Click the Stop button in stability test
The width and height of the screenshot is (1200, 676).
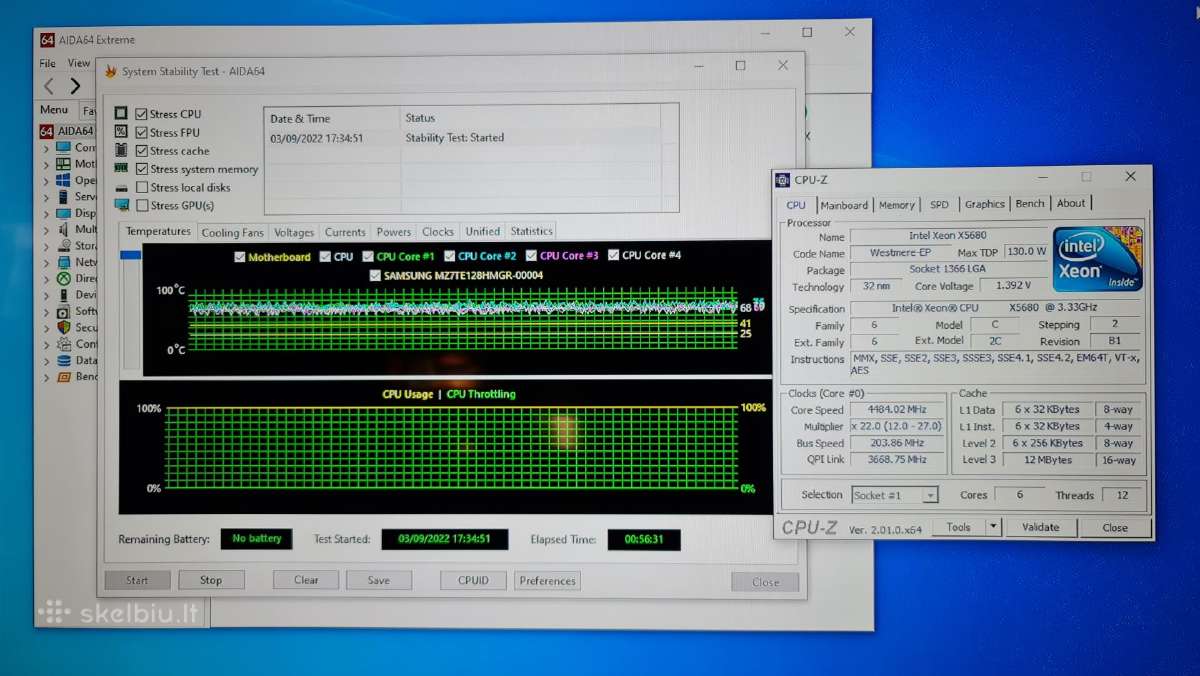click(x=211, y=580)
